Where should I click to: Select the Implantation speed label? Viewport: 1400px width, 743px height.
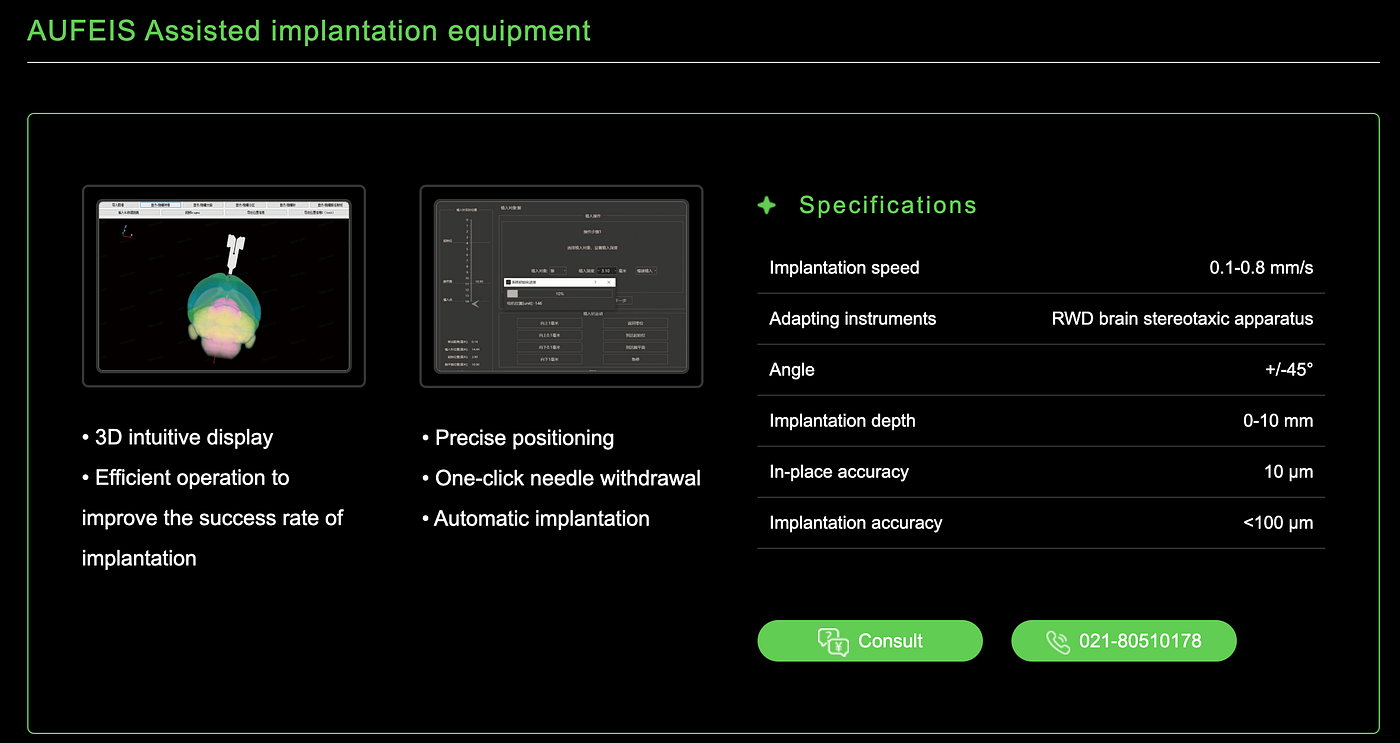844,268
